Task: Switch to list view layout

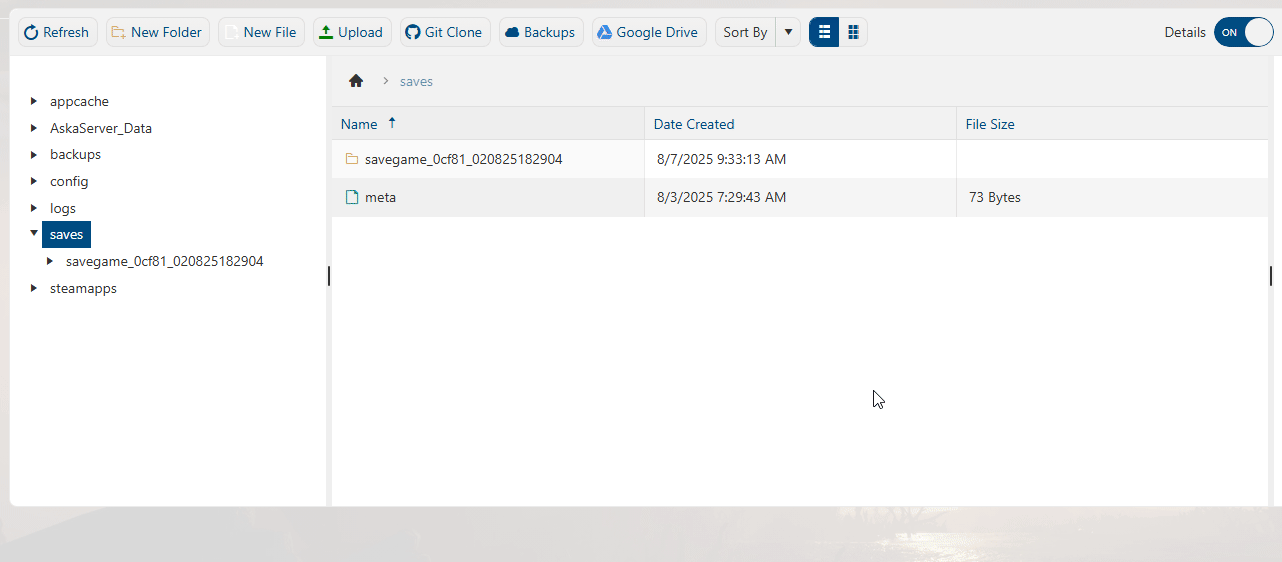Action: pyautogui.click(x=824, y=32)
